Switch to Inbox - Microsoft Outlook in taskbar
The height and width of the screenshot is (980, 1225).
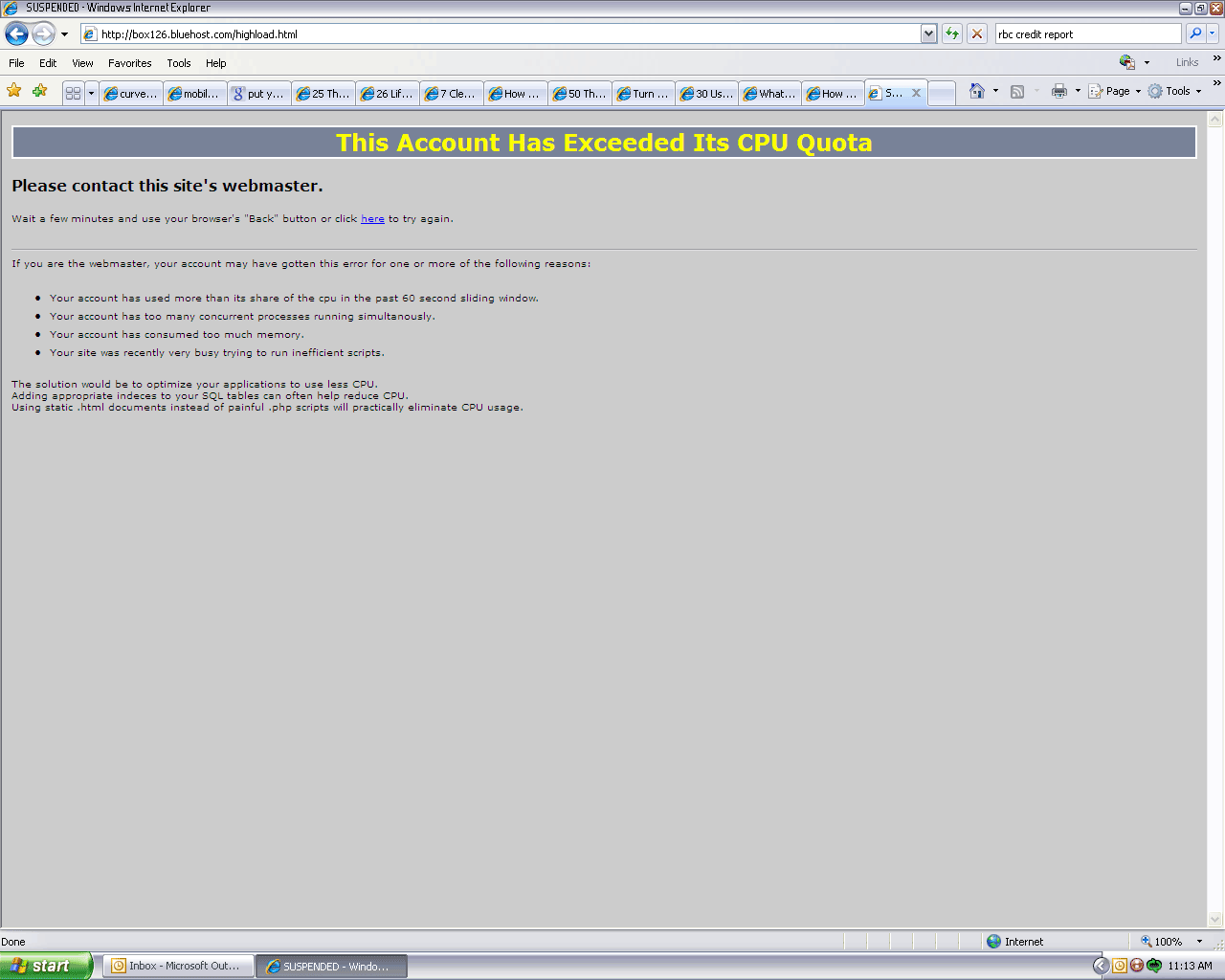(x=178, y=965)
